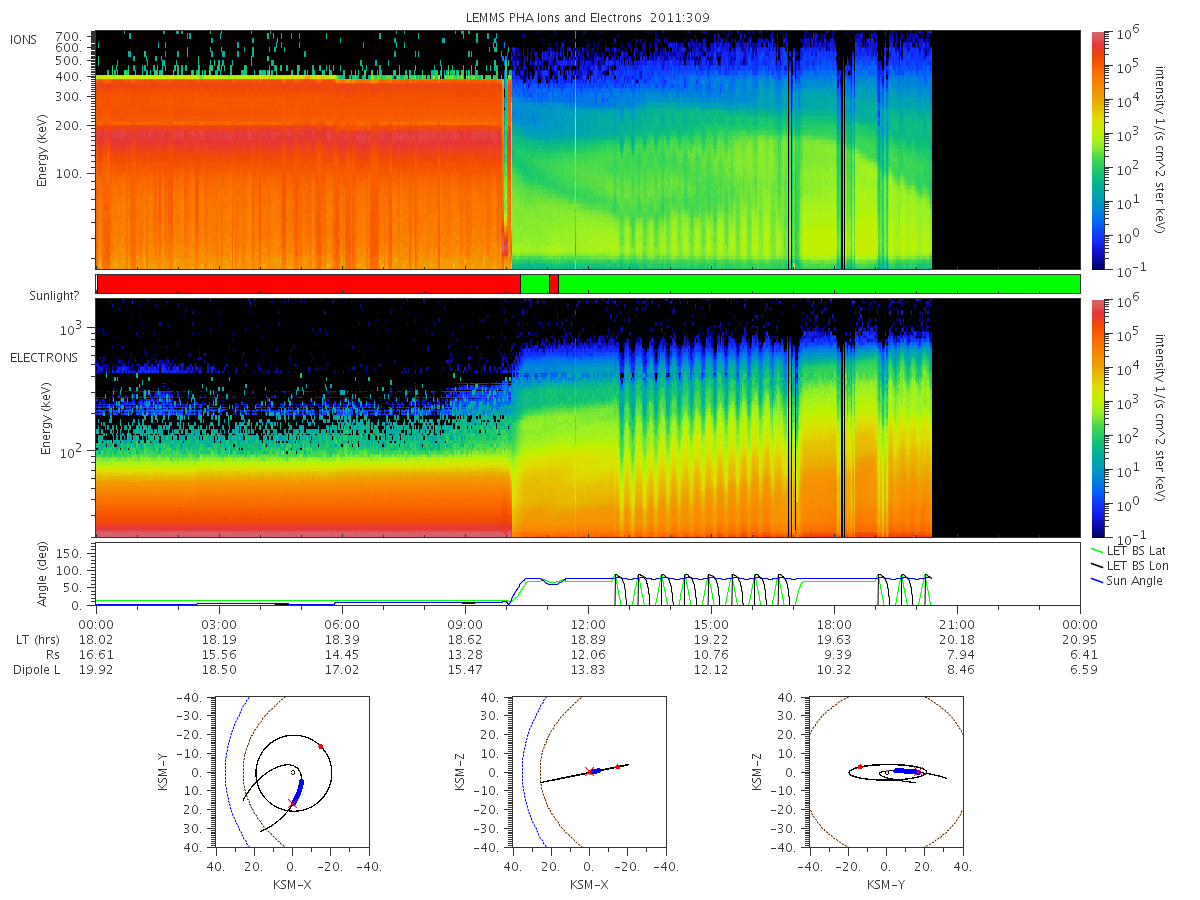
Task: Click Rs value "13.28"
Action: pyautogui.click(x=465, y=655)
